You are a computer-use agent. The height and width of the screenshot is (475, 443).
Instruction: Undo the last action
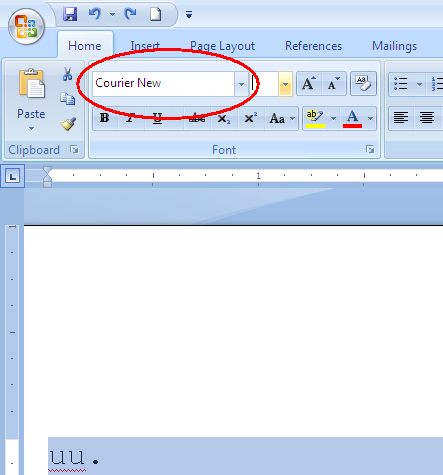(x=95, y=14)
